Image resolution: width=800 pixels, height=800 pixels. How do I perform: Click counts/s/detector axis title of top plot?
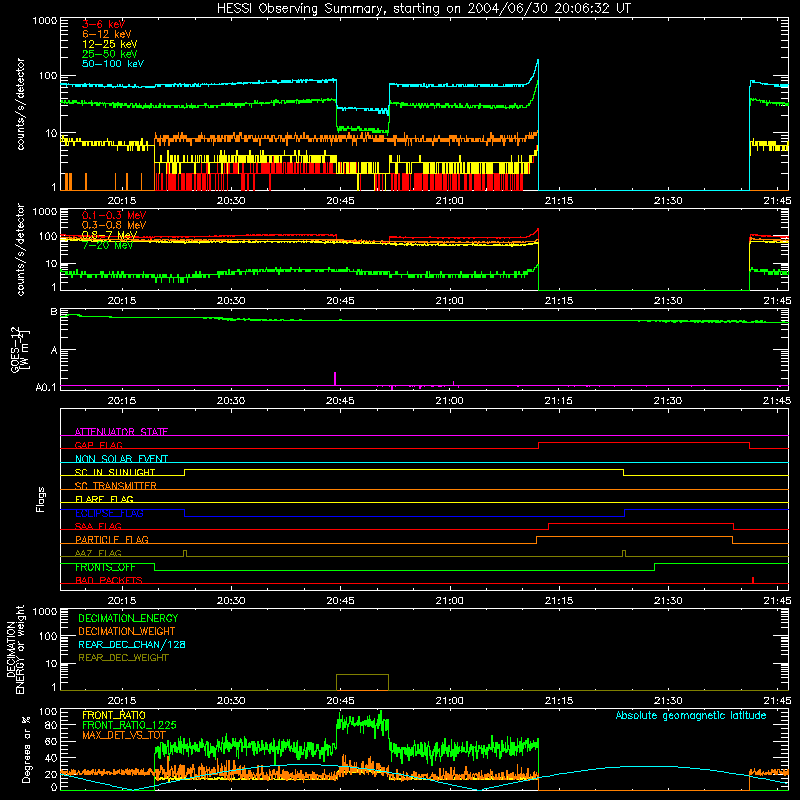click(20, 104)
